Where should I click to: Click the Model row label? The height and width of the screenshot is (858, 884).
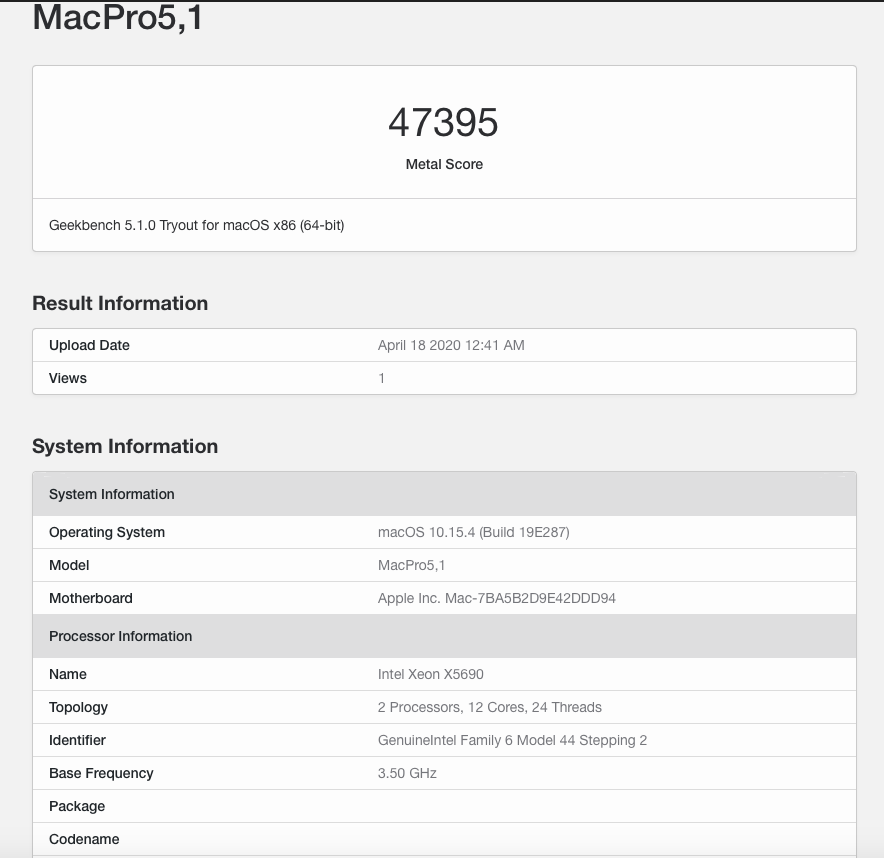69,565
